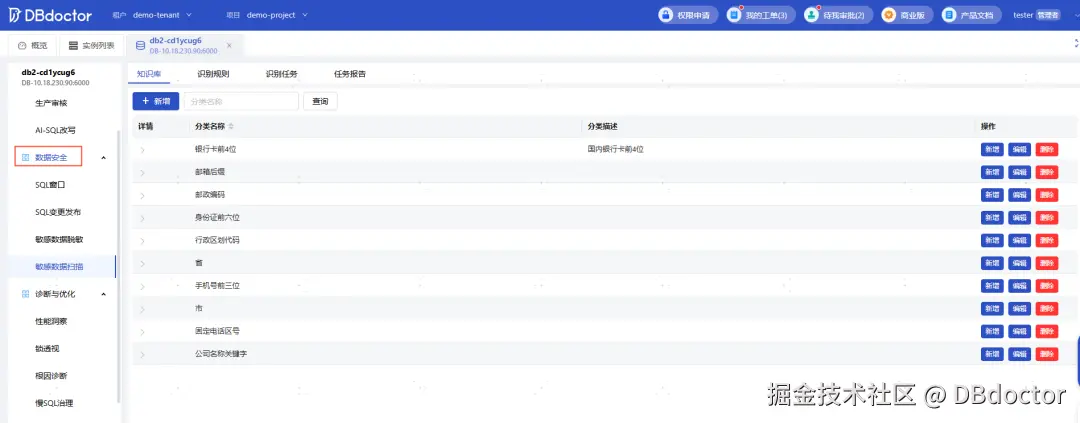Viewport: 1080px width, 423px height.
Task: Open 敏感数据扫描 in sidebar
Action: pyautogui.click(x=59, y=266)
